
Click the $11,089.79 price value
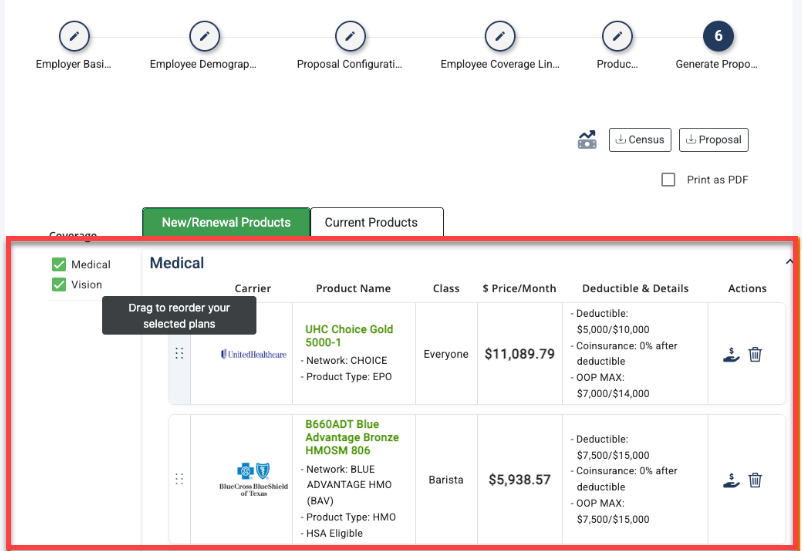(x=520, y=354)
